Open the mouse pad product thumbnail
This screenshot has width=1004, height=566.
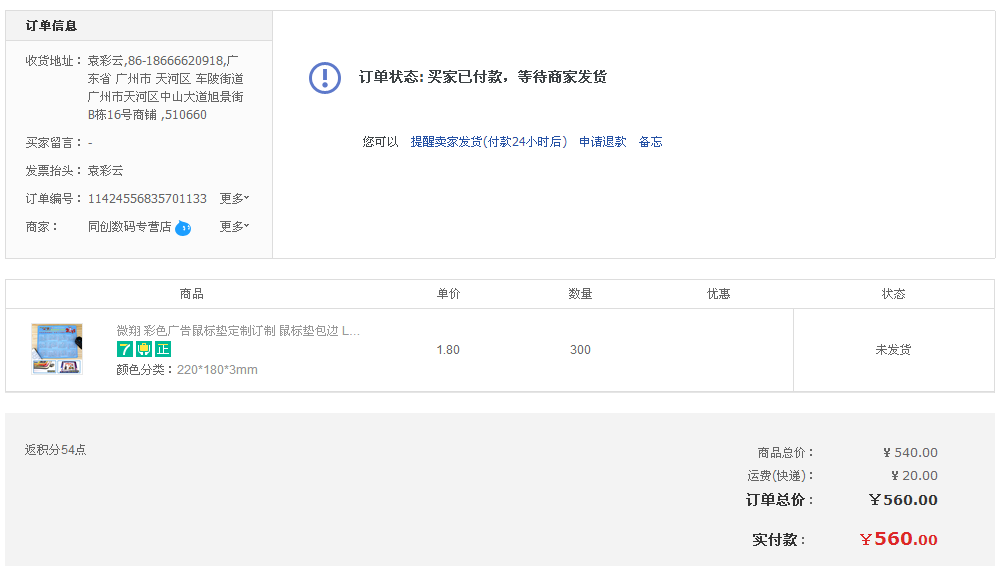[x=56, y=349]
